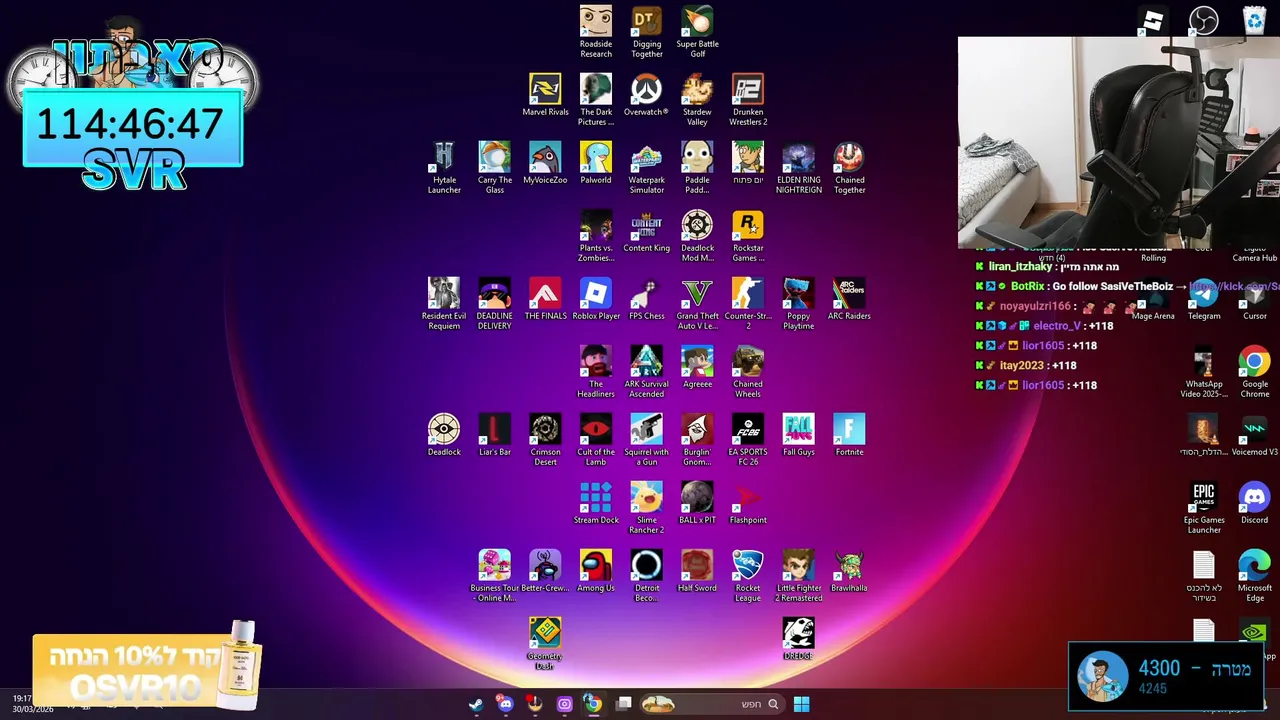
Task: Select Carry The Glass shortcut
Action: coord(495,167)
